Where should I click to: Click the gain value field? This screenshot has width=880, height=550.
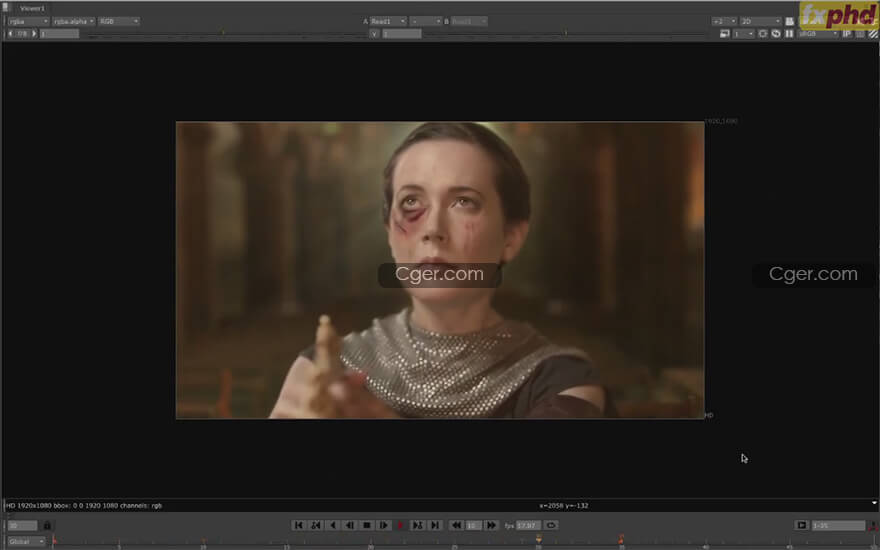(x=59, y=34)
